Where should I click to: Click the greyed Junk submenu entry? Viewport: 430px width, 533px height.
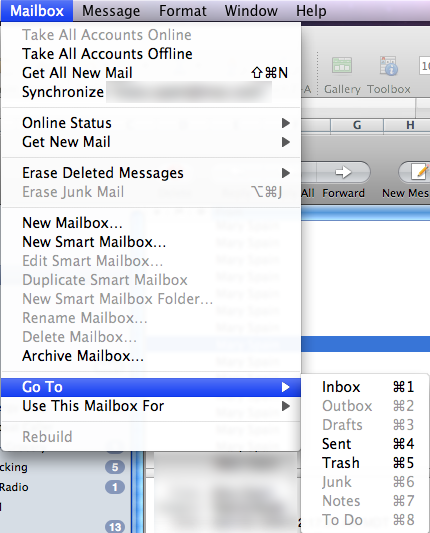365,482
